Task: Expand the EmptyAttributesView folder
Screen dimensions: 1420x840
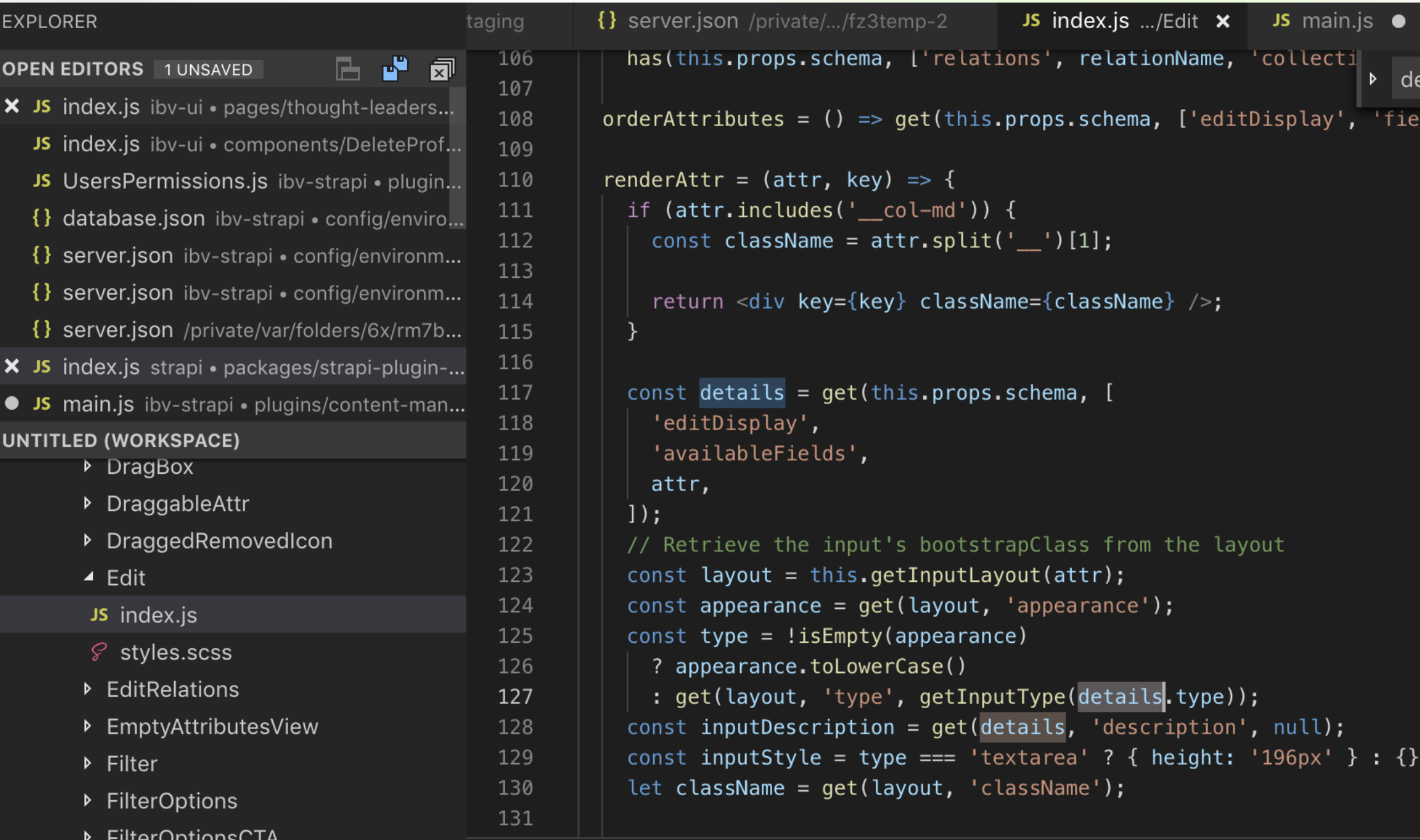Action: (88, 726)
